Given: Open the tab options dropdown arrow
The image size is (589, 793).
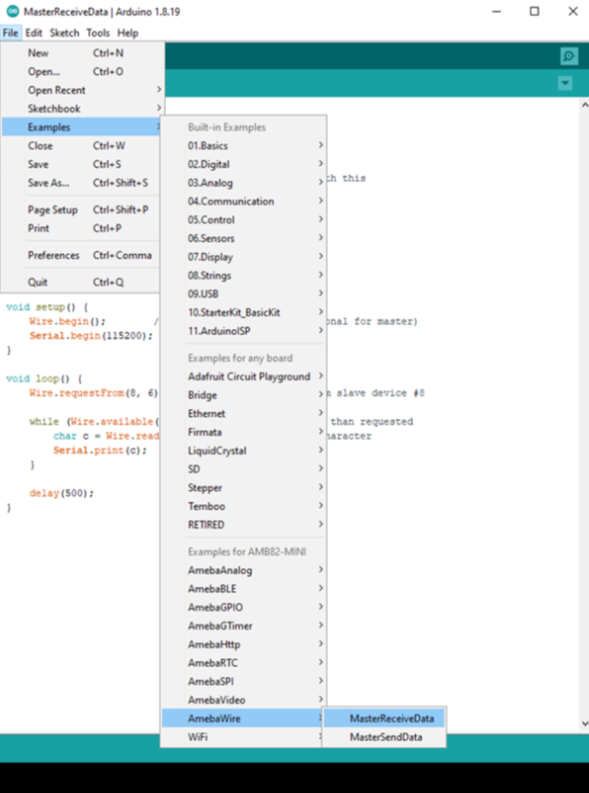Looking at the screenshot, I should [565, 83].
